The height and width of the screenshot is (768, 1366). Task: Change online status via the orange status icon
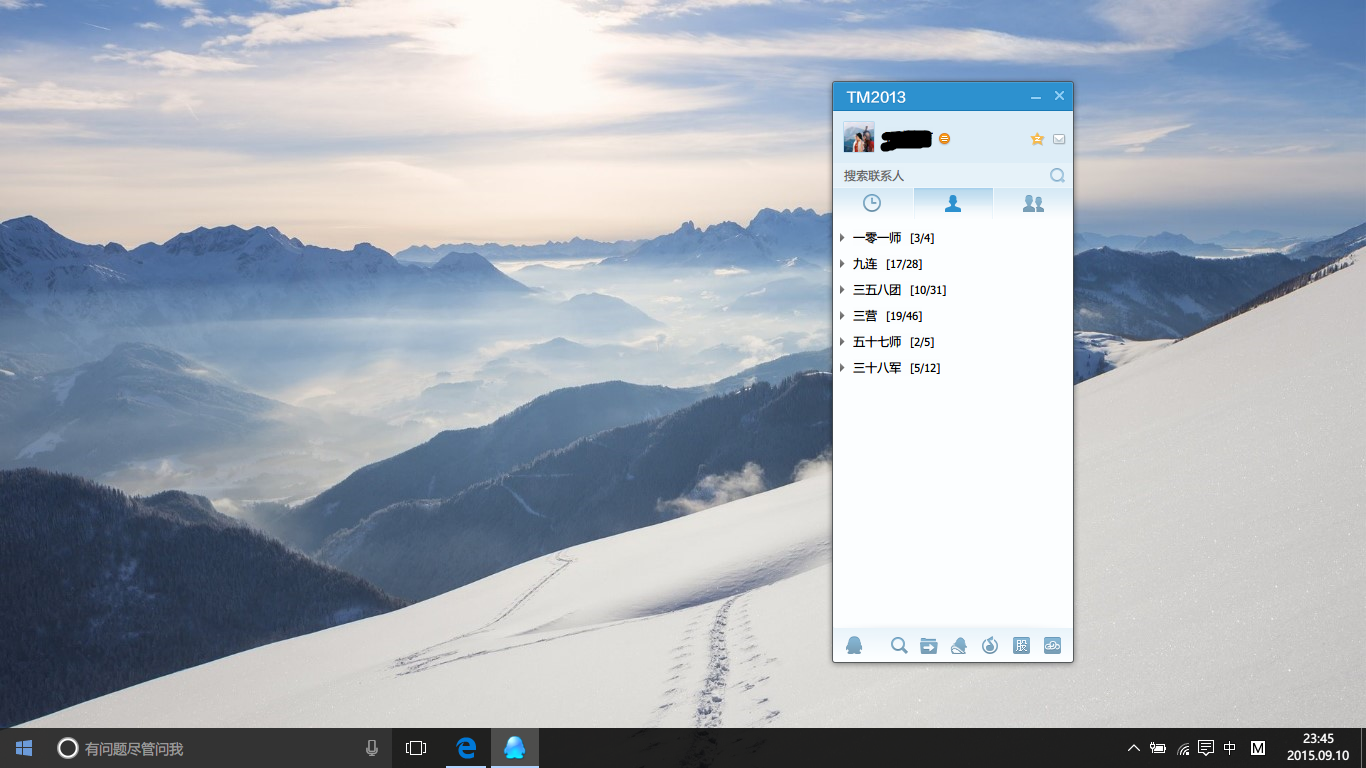pyautogui.click(x=944, y=139)
